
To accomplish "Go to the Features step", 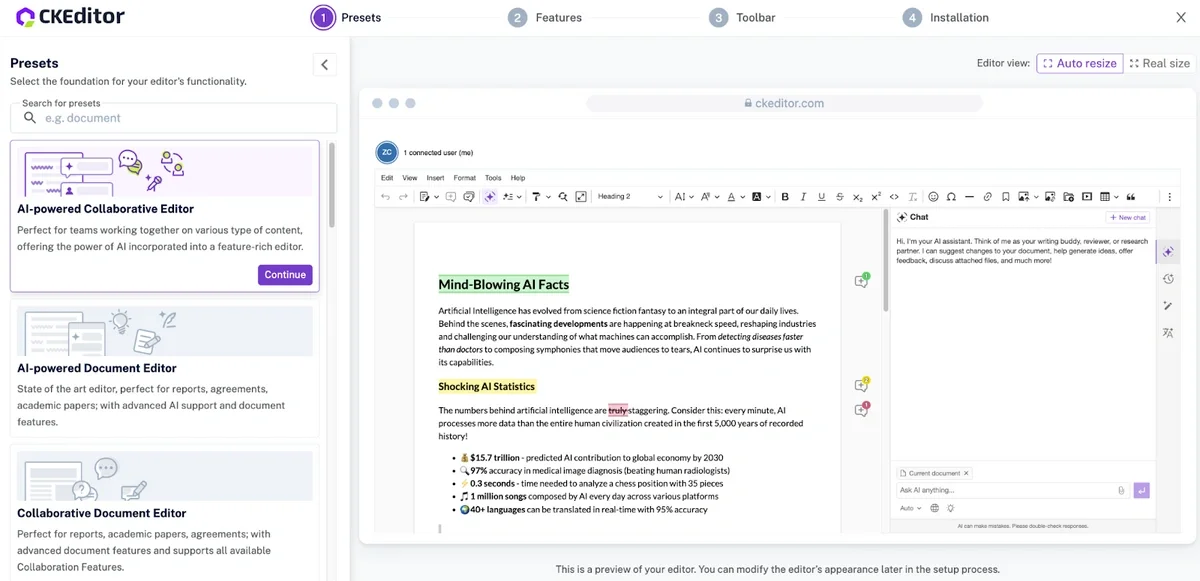I will (x=545, y=17).
